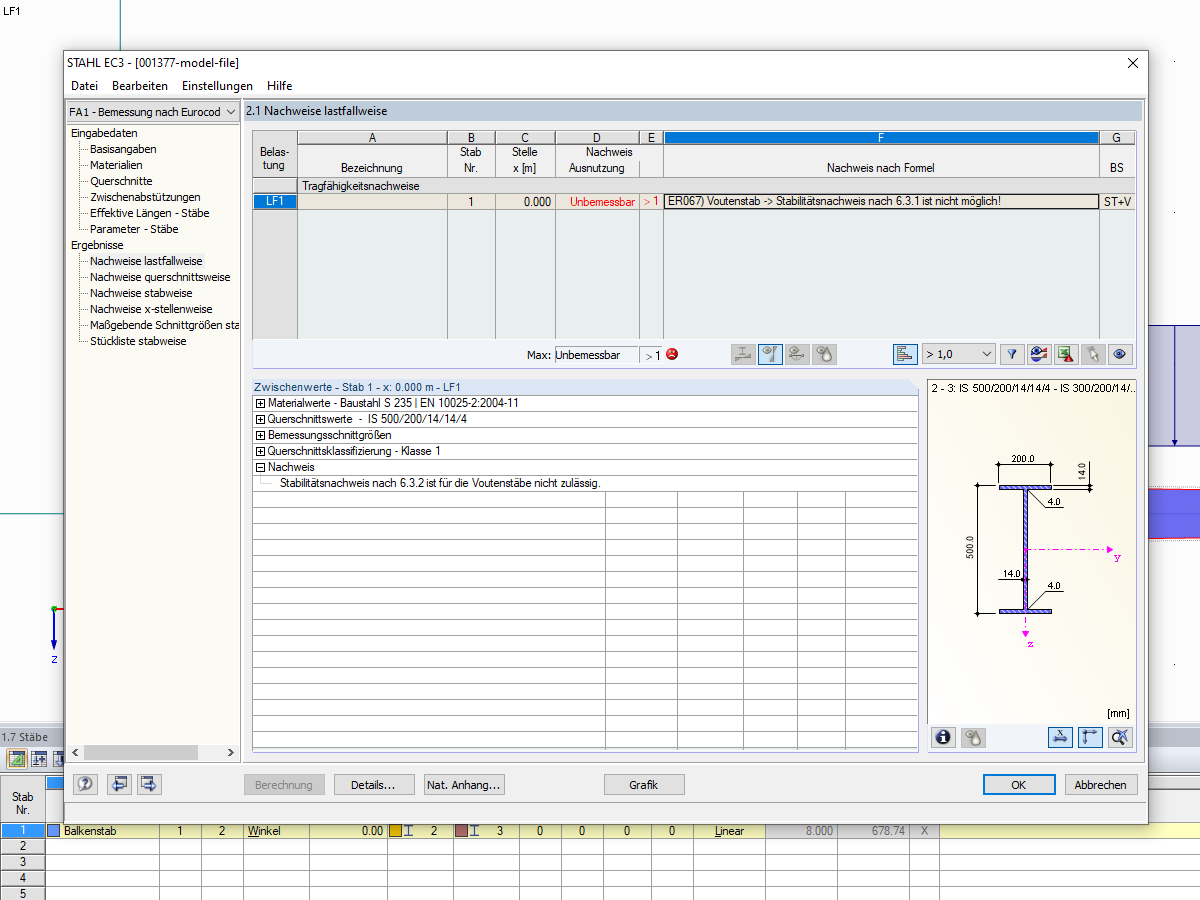This screenshot has width=1200, height=900.
Task: Click the Grafik button
Action: click(x=644, y=785)
